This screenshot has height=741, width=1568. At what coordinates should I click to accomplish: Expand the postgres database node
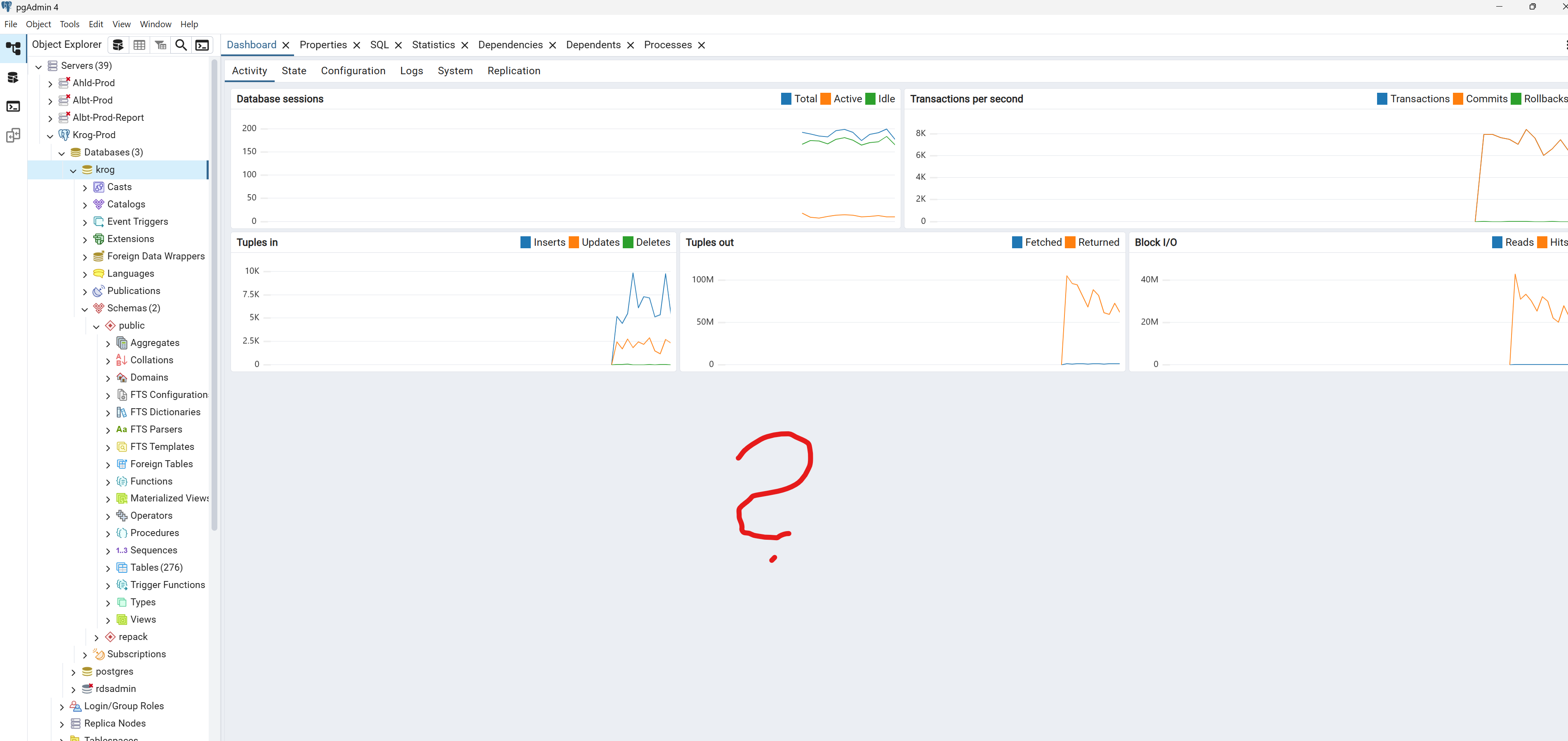click(x=74, y=672)
